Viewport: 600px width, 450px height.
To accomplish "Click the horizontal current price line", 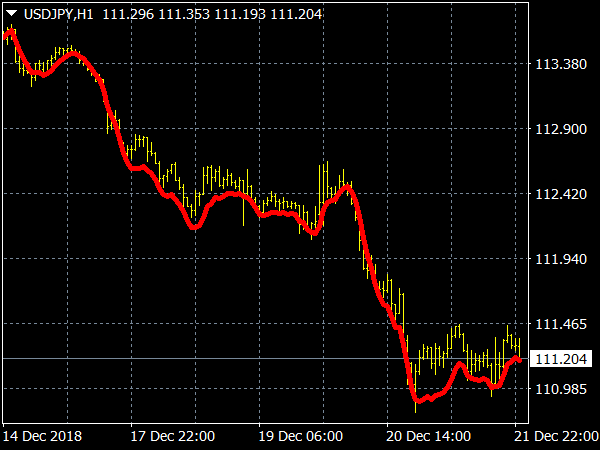I will point(250,358).
